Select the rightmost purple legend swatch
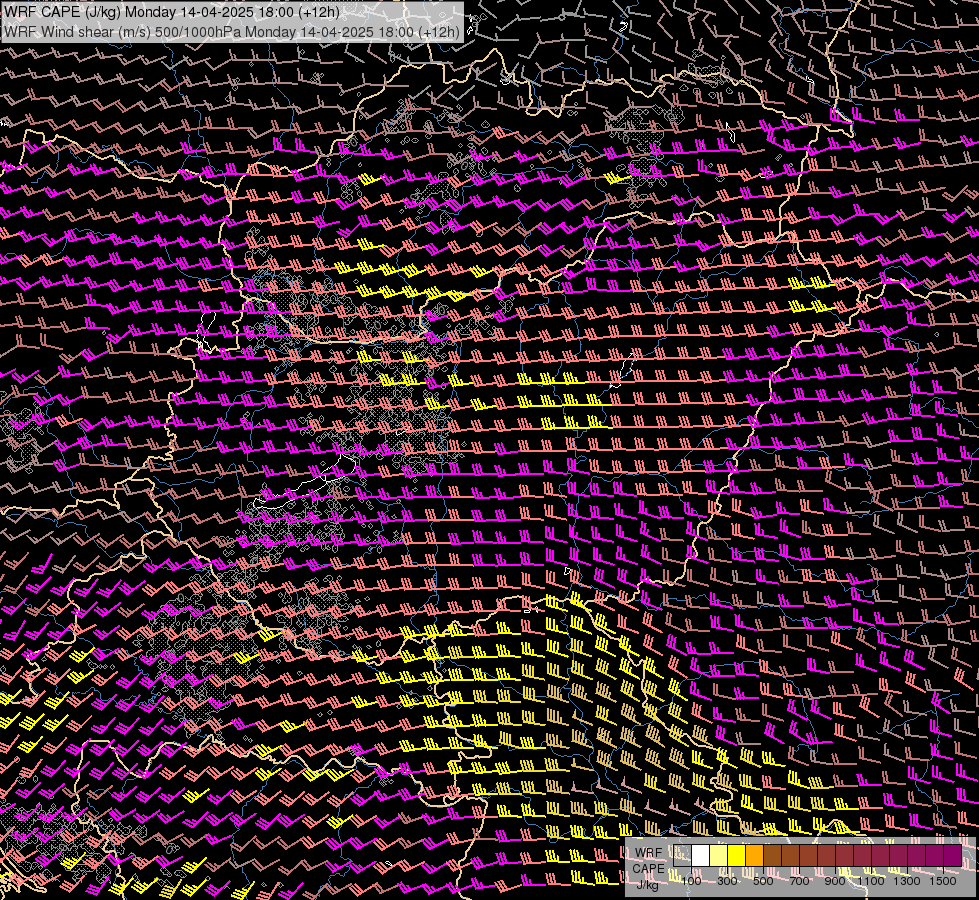The height and width of the screenshot is (900, 979). tap(953, 855)
